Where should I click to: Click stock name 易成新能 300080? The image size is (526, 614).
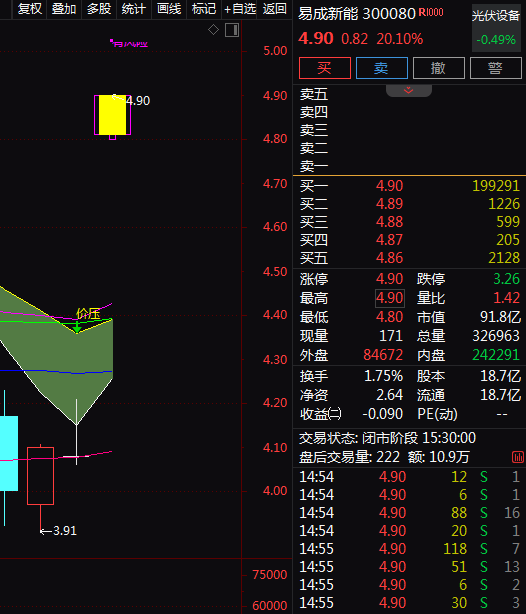click(356, 14)
